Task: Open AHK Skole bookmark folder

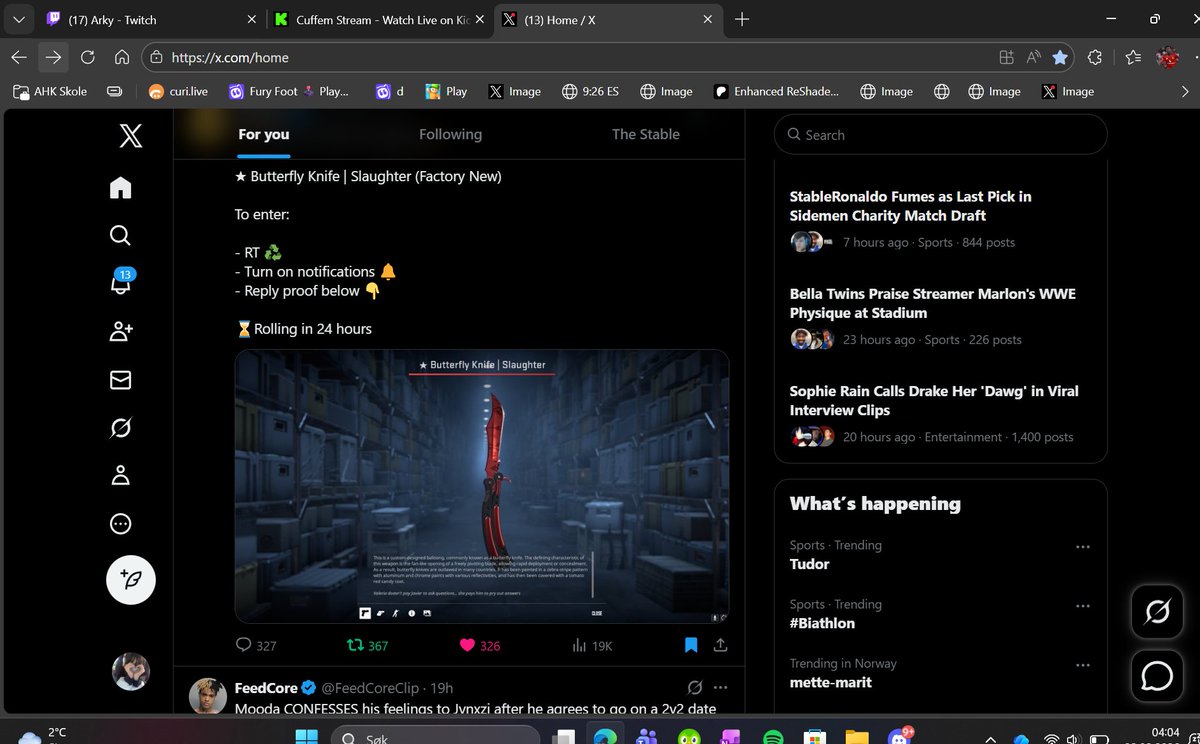Action: tap(50, 91)
